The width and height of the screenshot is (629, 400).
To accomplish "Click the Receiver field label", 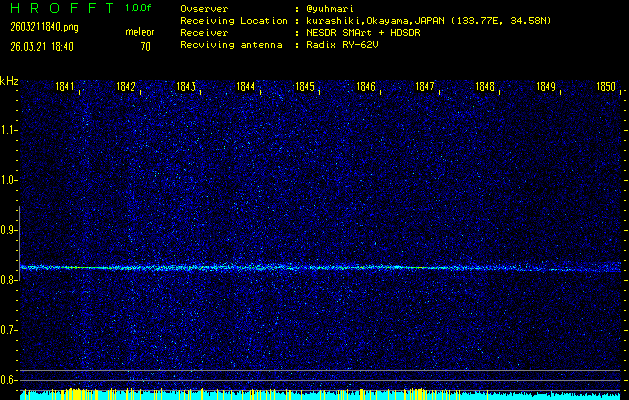I will [204, 33].
